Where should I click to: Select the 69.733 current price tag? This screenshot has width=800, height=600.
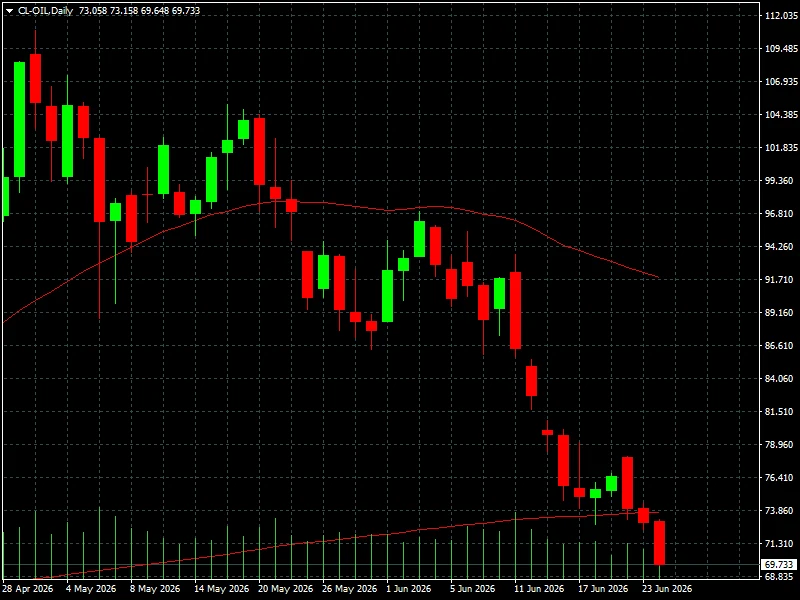pyautogui.click(x=779, y=564)
